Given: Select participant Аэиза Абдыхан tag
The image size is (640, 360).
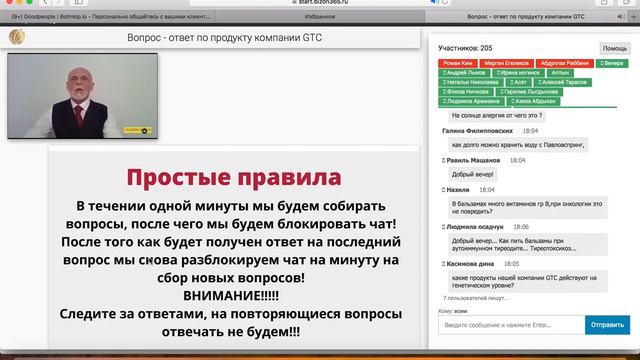Looking at the screenshot, I should tap(533, 101).
